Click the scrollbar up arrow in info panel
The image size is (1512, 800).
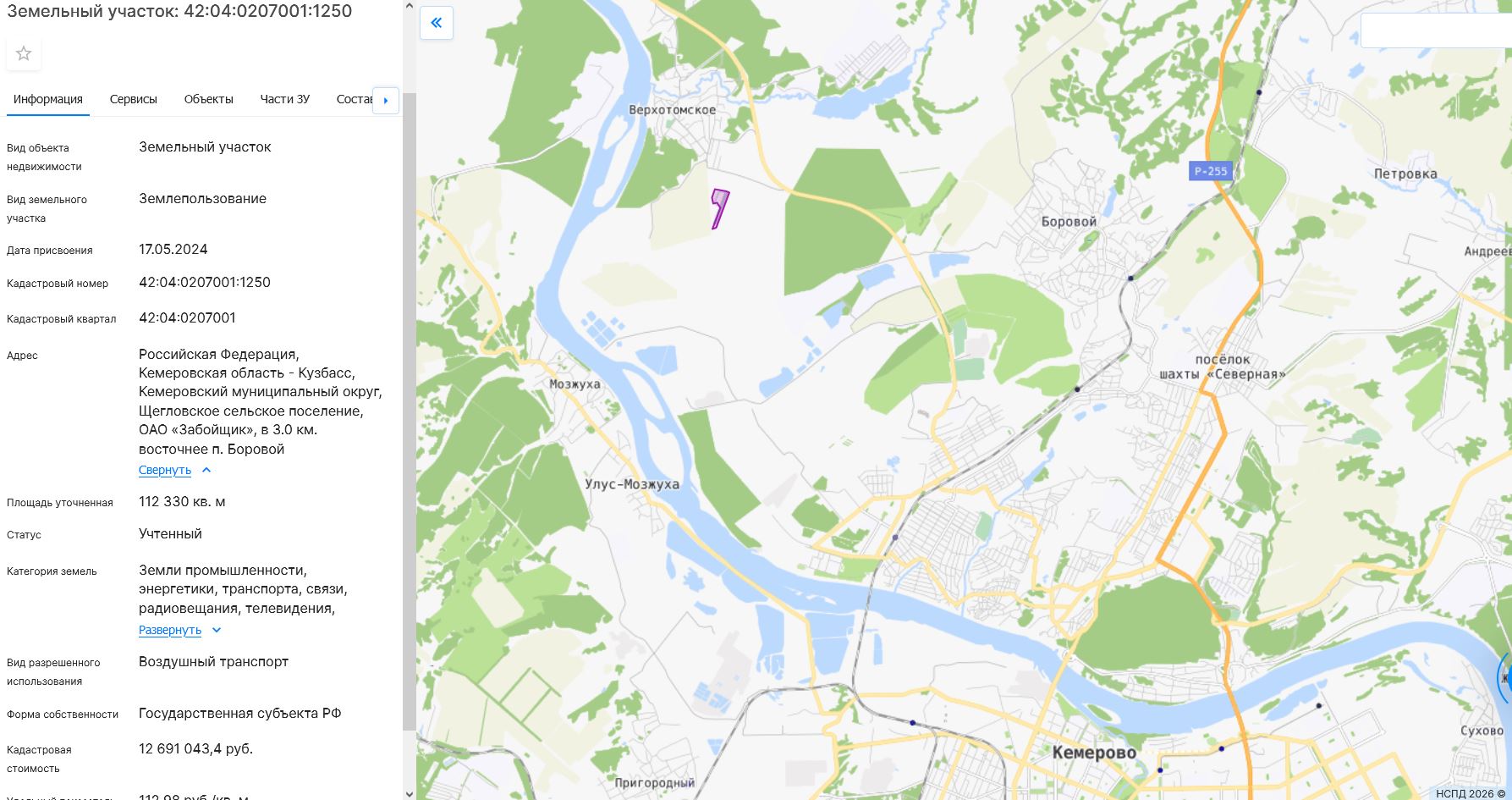[410, 6]
